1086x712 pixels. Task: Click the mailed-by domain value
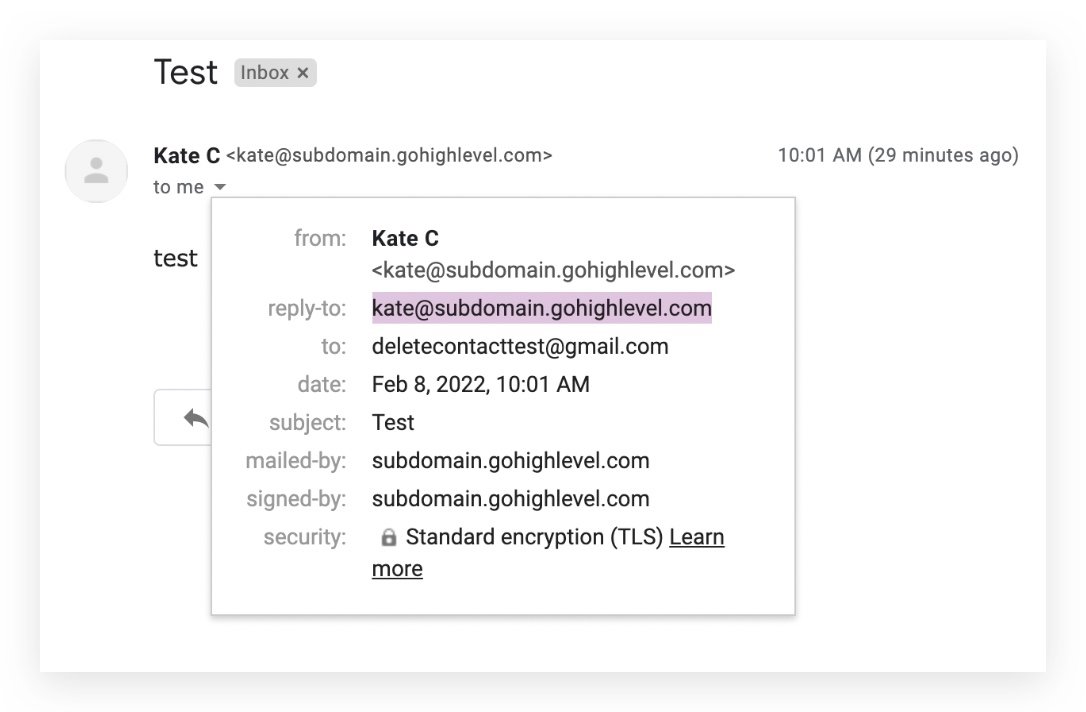pyautogui.click(x=510, y=461)
